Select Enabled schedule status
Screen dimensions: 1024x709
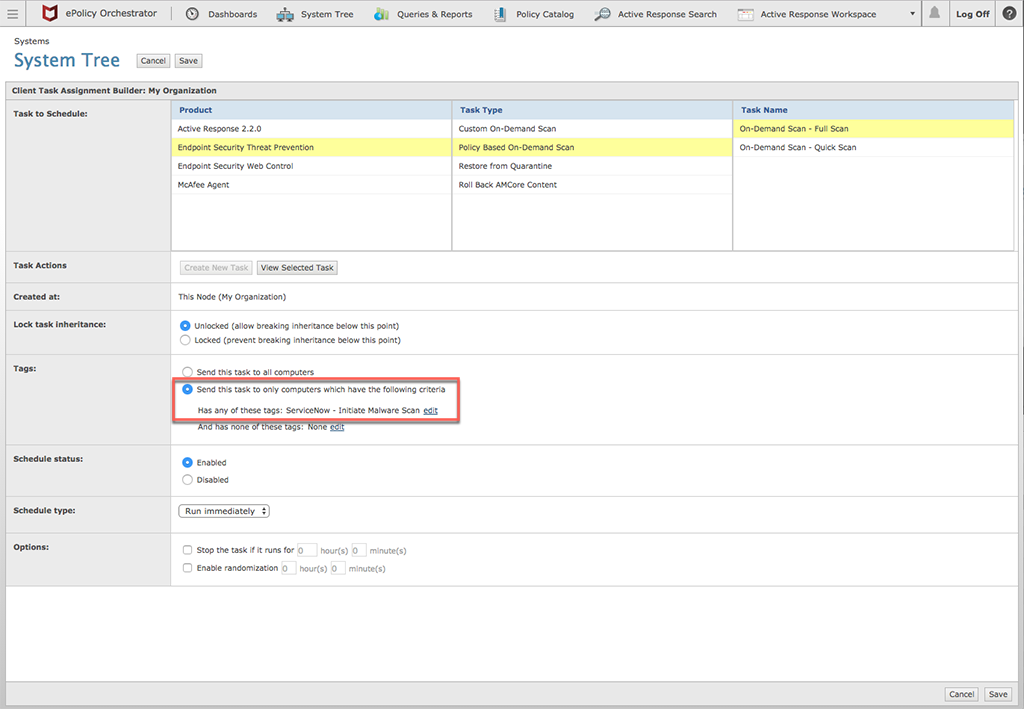click(x=187, y=462)
